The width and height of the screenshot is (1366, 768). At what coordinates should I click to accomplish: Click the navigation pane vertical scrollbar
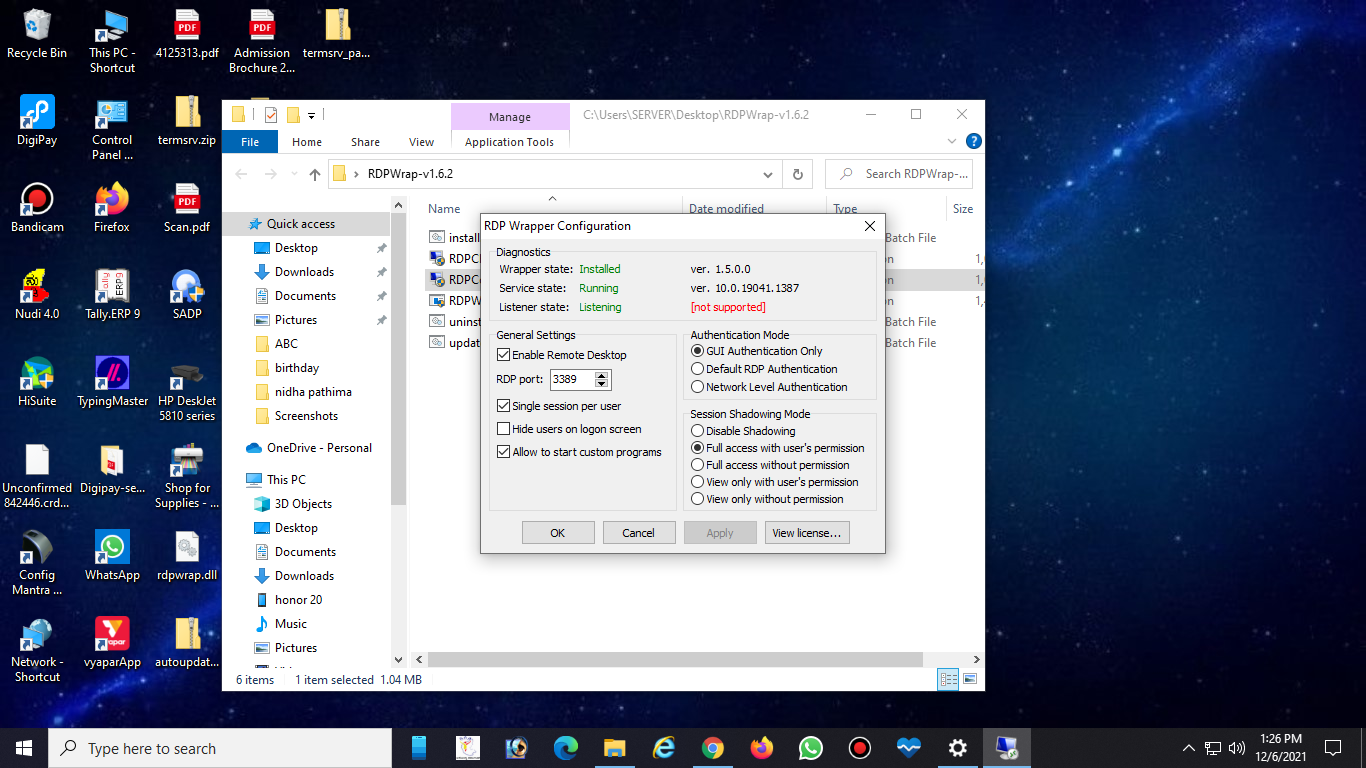[x=398, y=360]
